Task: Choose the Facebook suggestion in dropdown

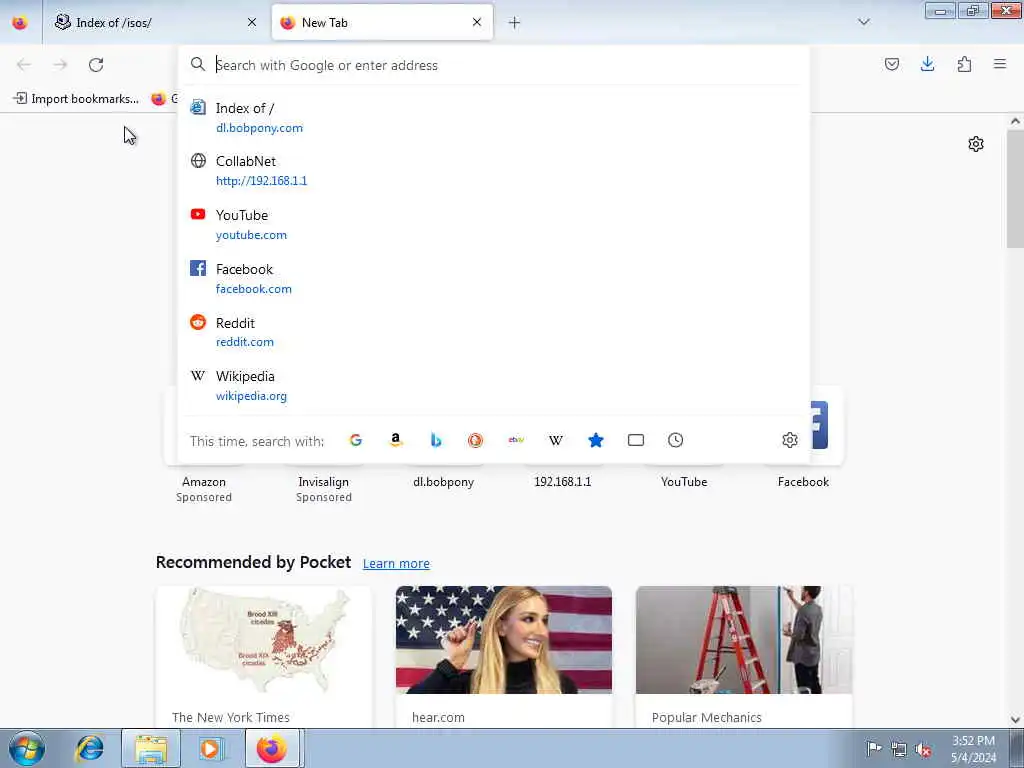Action: [x=493, y=279]
